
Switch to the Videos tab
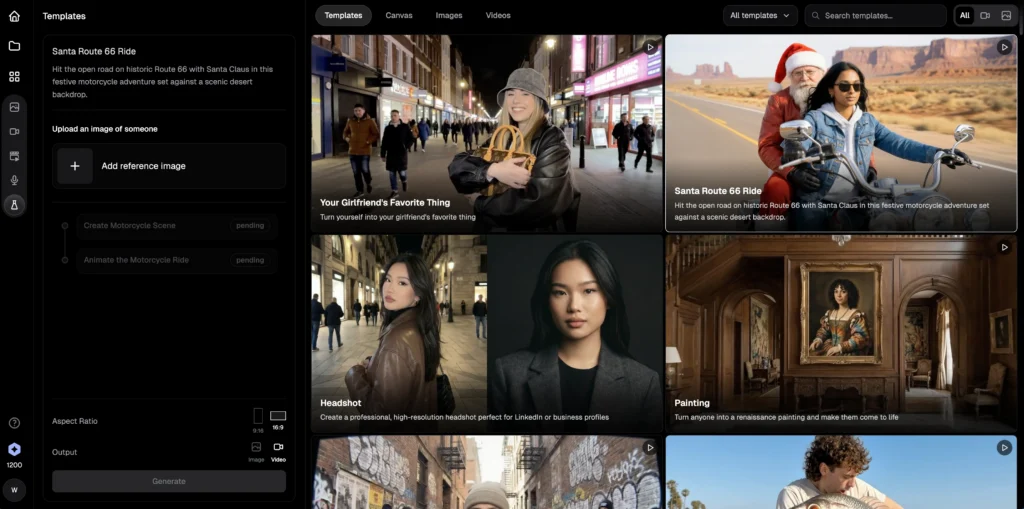click(x=498, y=16)
